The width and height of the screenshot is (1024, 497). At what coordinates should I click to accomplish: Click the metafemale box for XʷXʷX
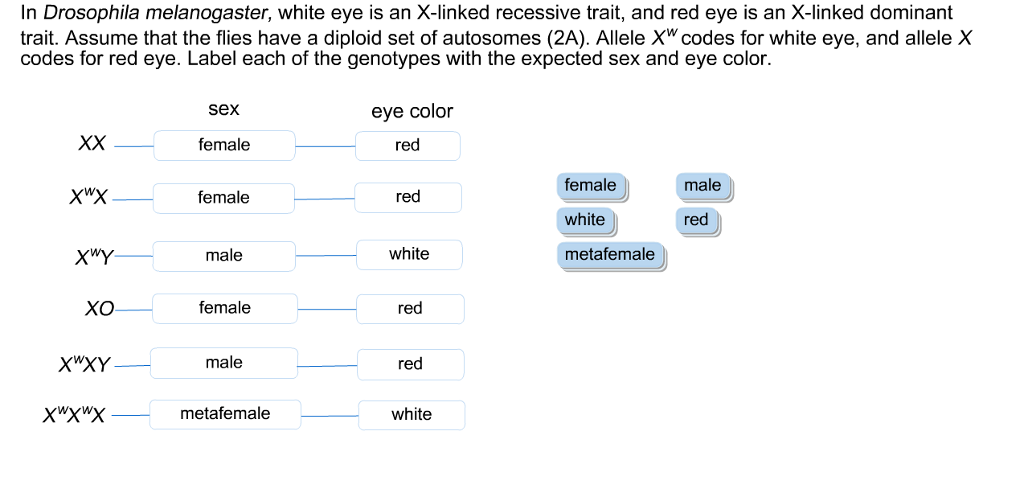[225, 414]
